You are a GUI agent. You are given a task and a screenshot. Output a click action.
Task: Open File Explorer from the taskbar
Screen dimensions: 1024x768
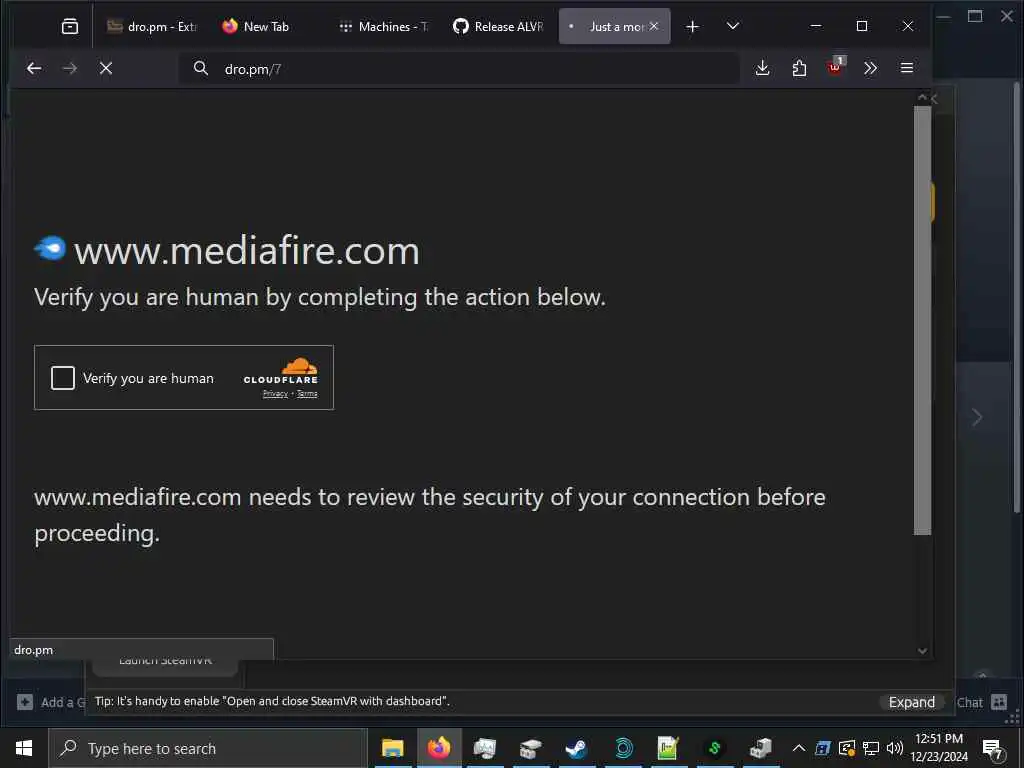tap(392, 748)
